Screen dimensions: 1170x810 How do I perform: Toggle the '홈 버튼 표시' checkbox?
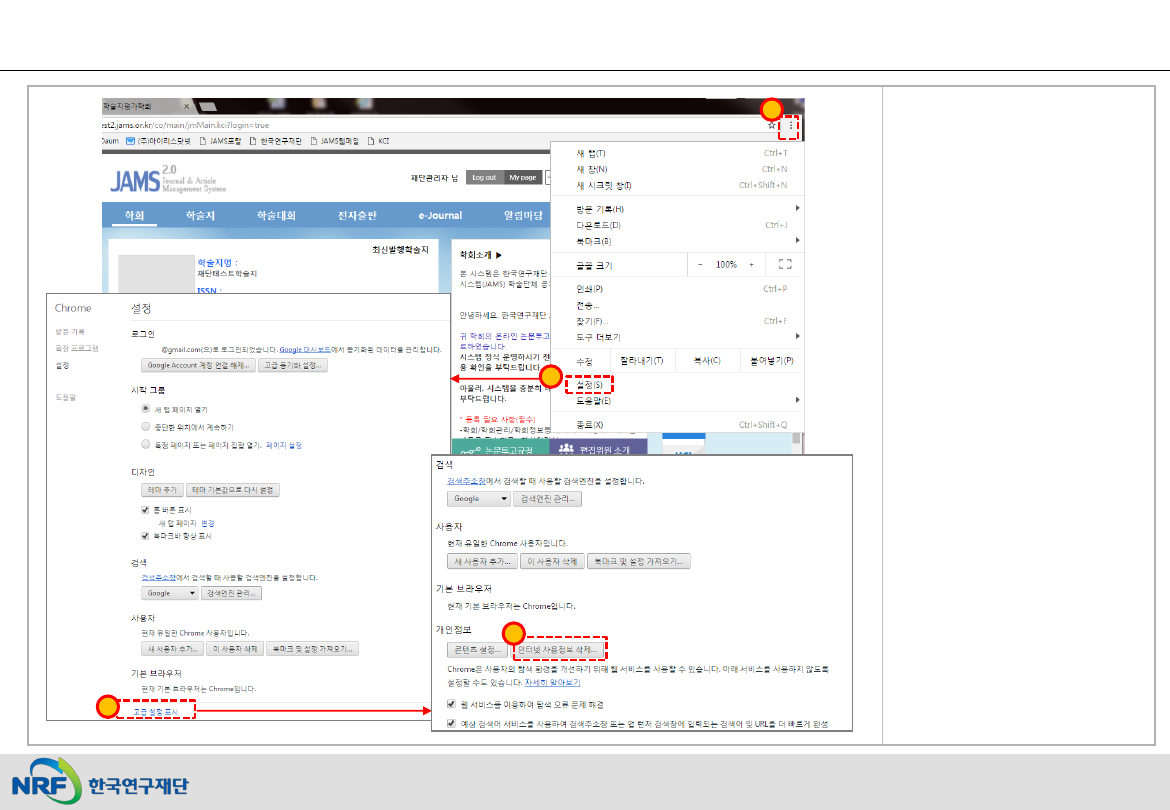click(146, 509)
